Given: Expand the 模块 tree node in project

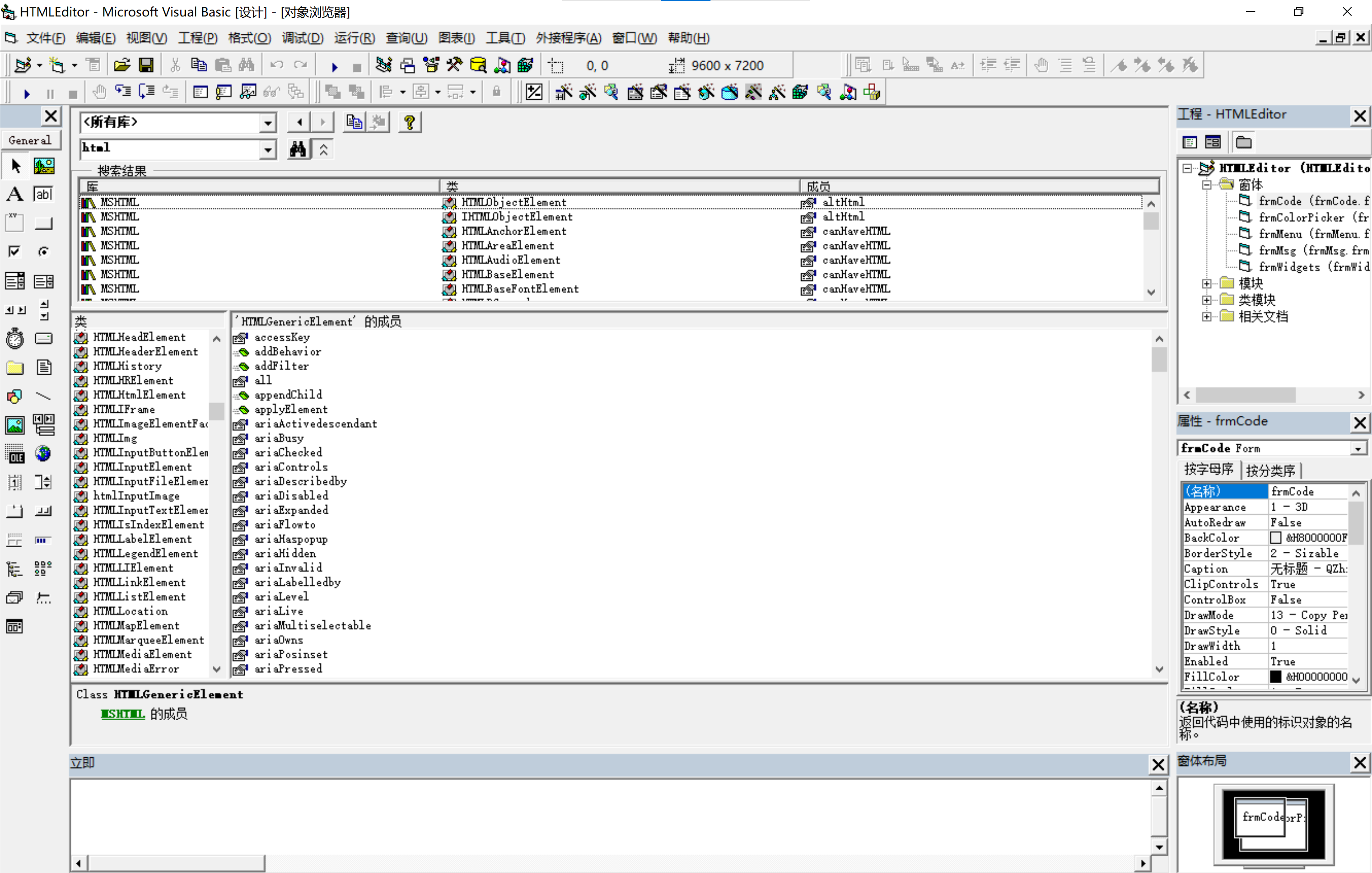Looking at the screenshot, I should coord(1207,283).
